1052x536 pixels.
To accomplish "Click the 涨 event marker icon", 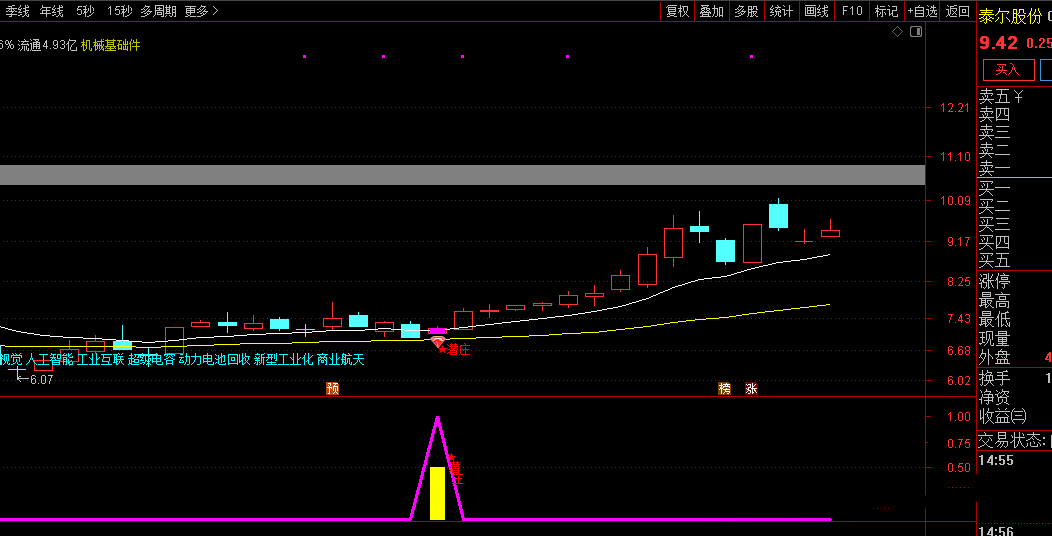I will point(751,388).
